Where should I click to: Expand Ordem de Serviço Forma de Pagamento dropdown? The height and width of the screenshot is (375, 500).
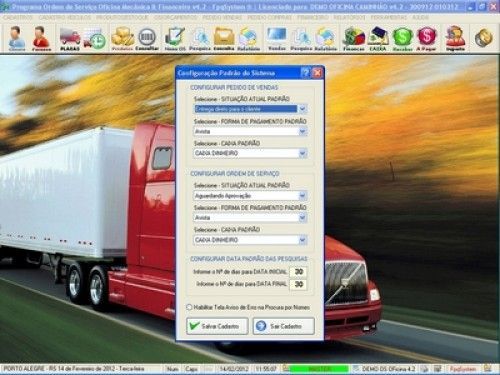pyautogui.click(x=302, y=218)
